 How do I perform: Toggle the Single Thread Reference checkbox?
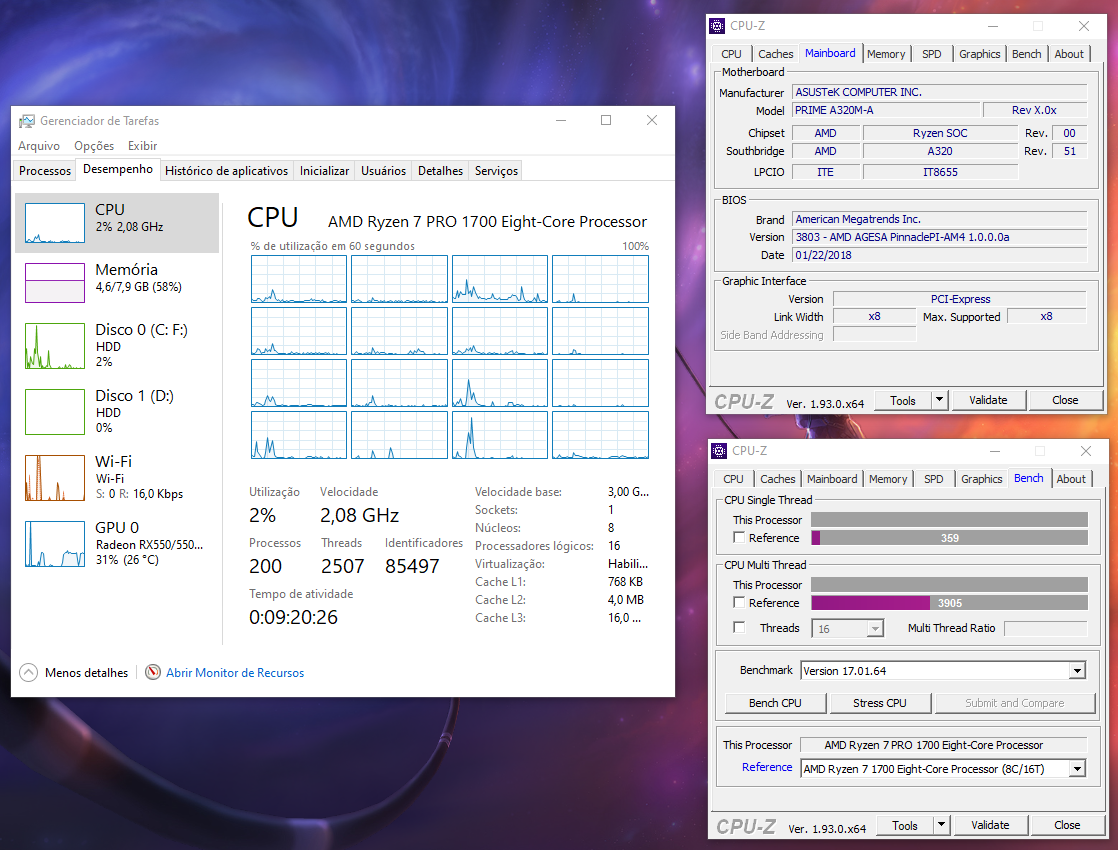click(739, 538)
